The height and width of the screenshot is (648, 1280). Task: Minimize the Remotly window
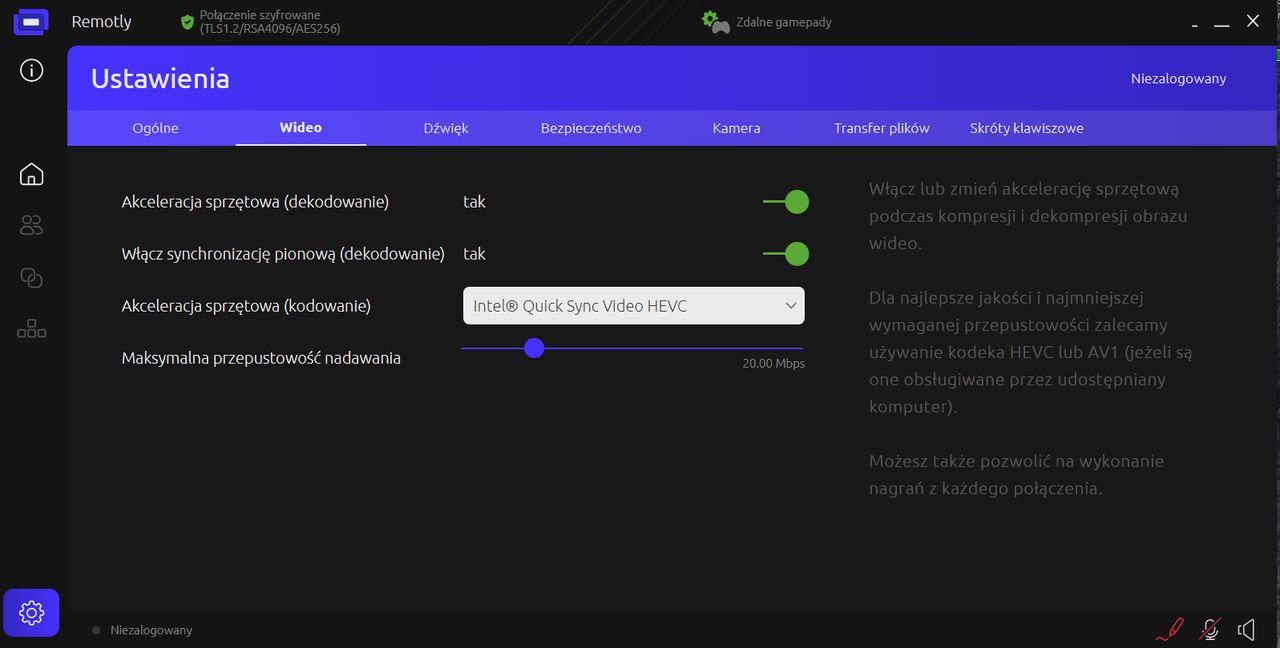[1222, 26]
